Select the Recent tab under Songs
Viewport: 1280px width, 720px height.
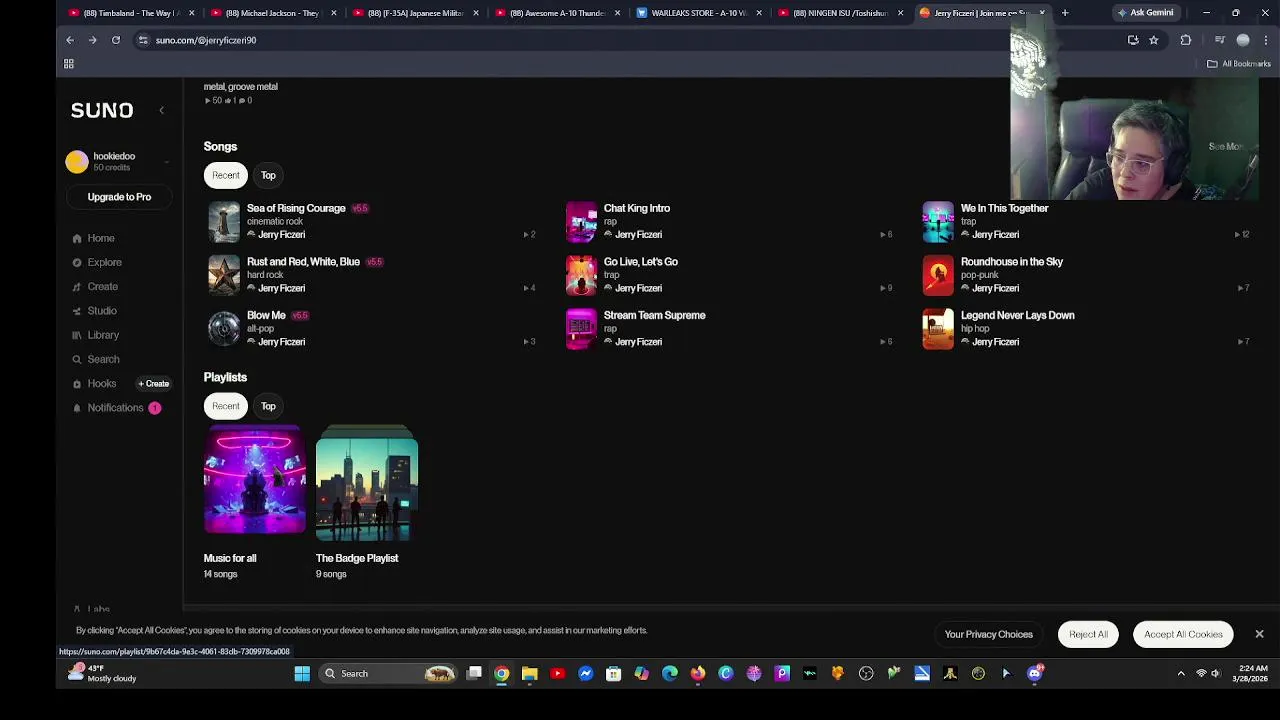point(226,175)
